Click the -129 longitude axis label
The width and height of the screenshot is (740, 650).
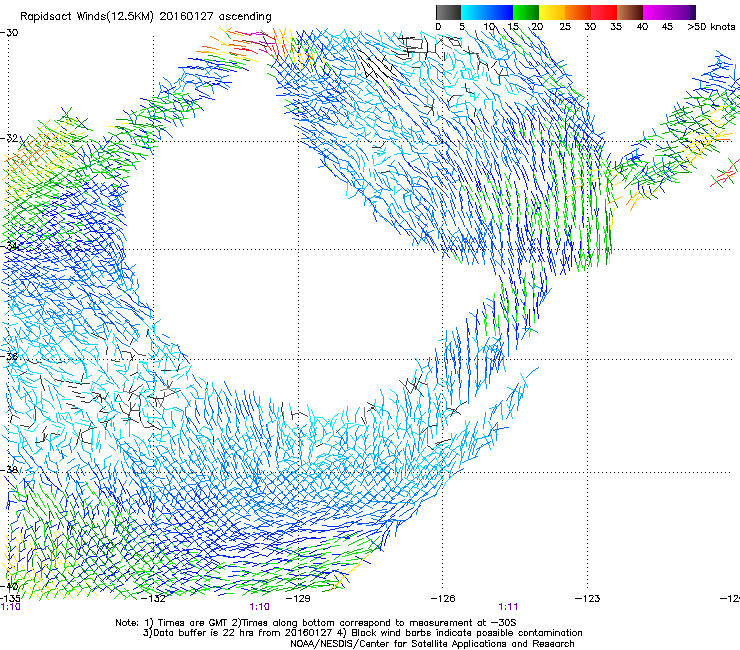tap(299, 599)
